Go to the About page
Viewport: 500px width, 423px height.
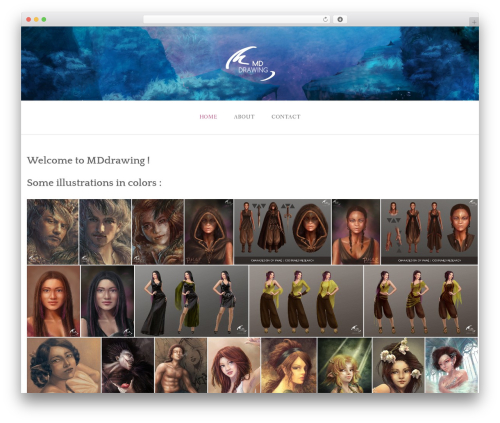point(244,117)
